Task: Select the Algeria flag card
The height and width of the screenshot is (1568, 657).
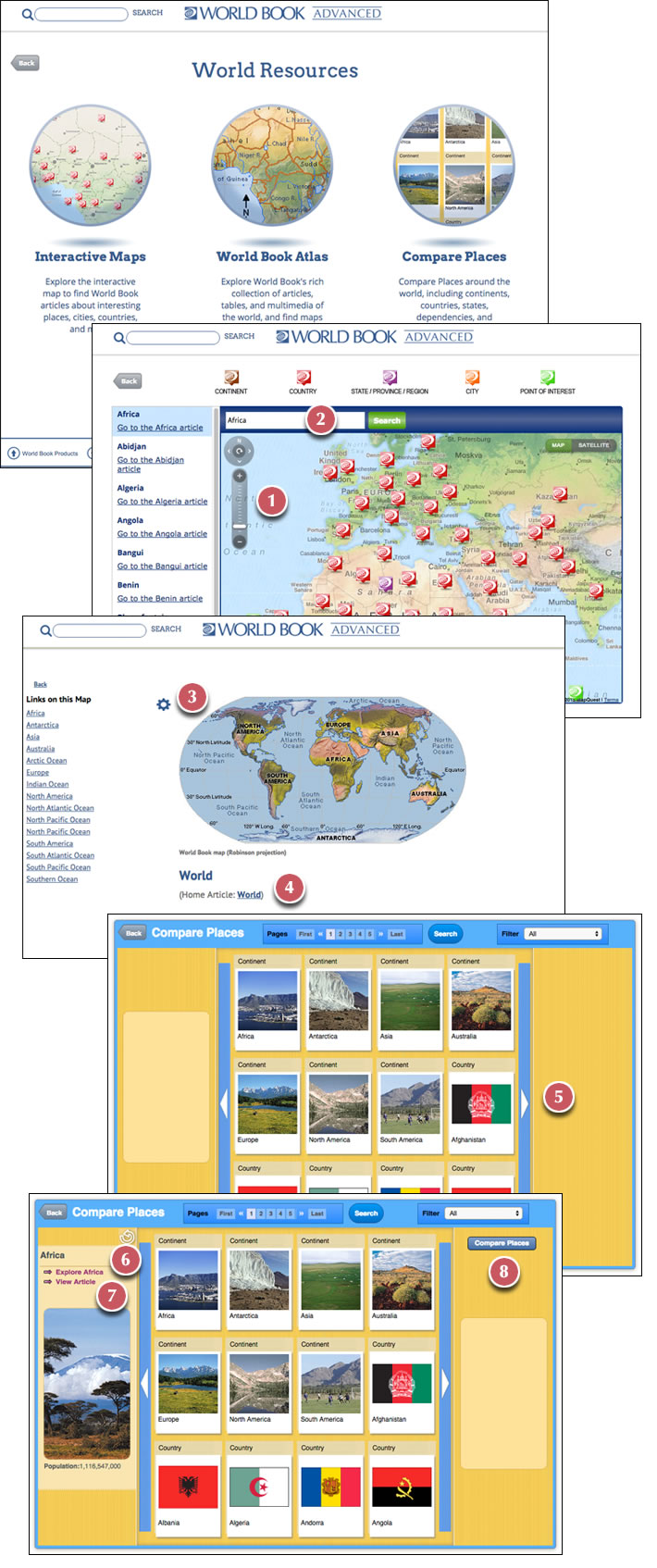Action: click(259, 1488)
